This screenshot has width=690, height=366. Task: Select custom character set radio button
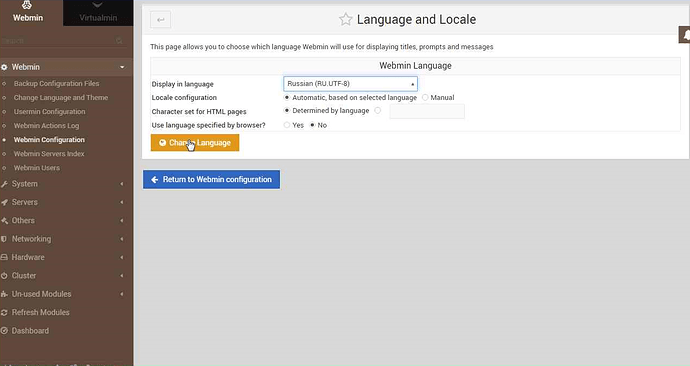[x=378, y=110]
